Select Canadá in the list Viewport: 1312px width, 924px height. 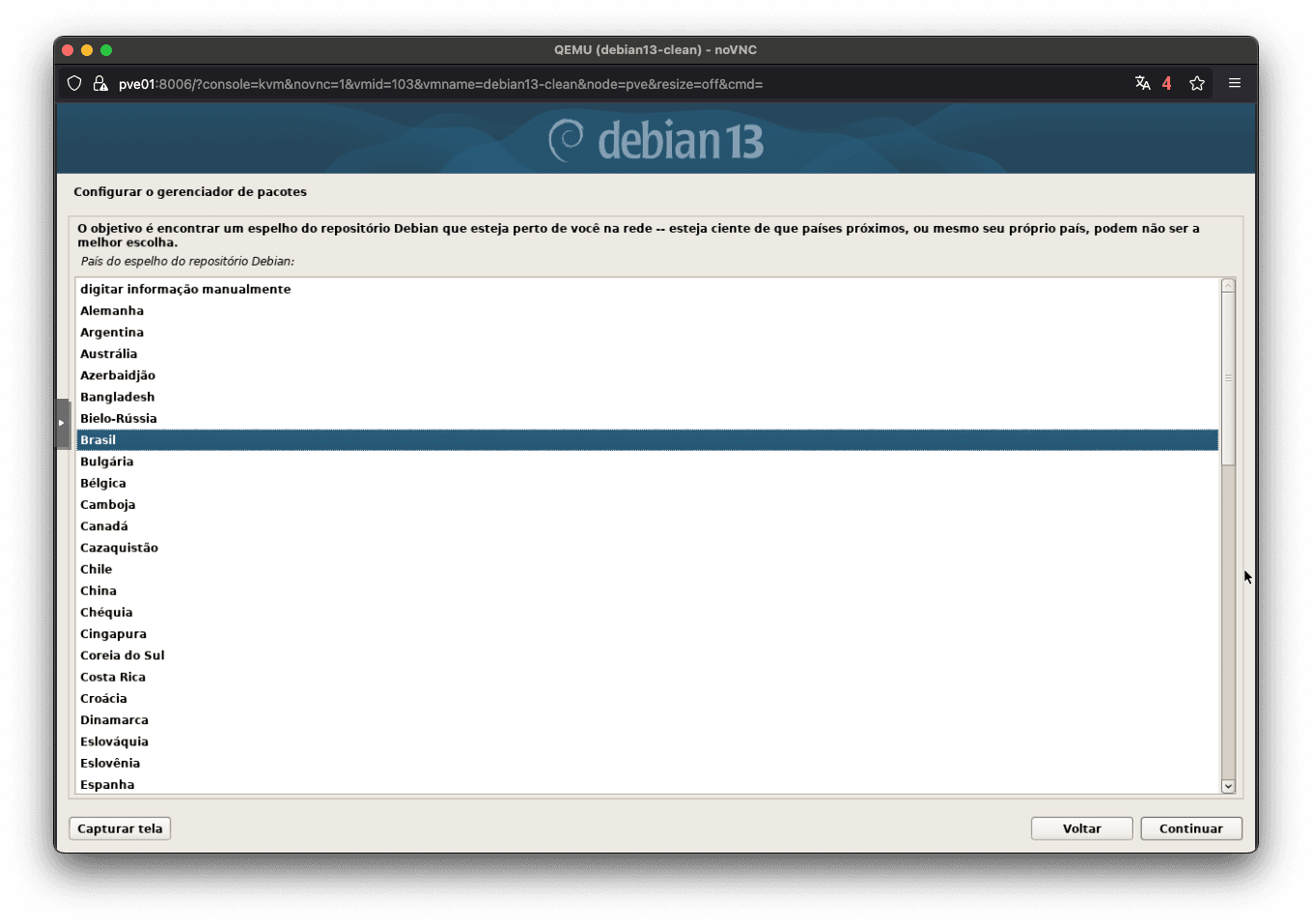[x=647, y=526]
